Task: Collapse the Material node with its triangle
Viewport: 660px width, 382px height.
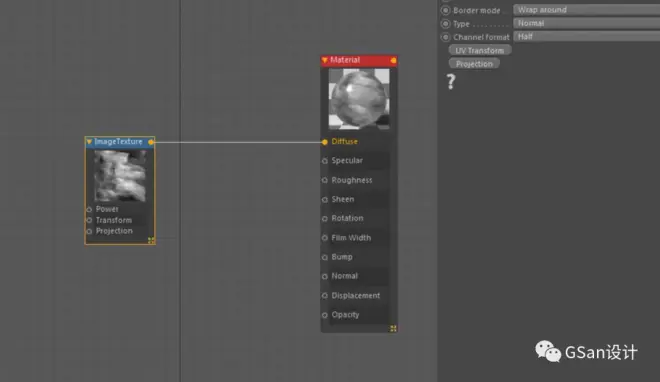Action: (325, 60)
